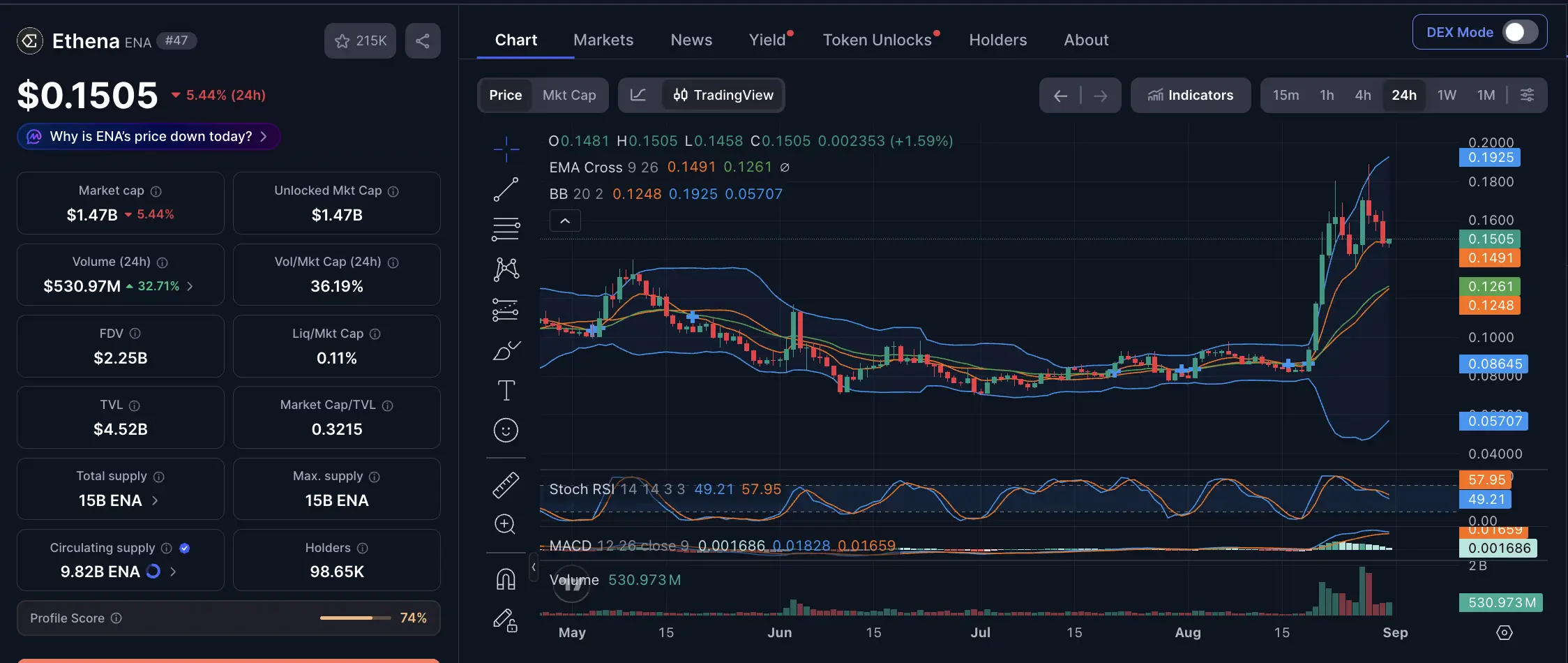Lock all drawing tools
The height and width of the screenshot is (663, 1568).
tap(506, 620)
